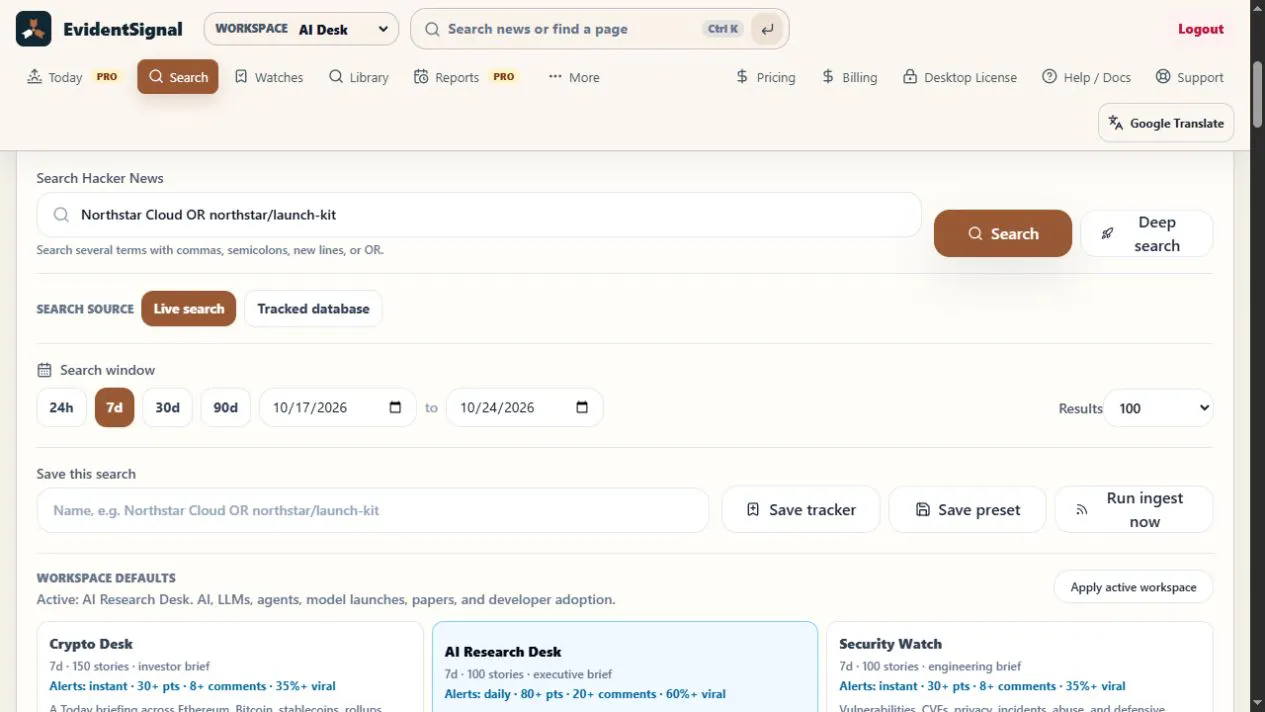
Task: Choose the 7d search window
Action: click(114, 408)
